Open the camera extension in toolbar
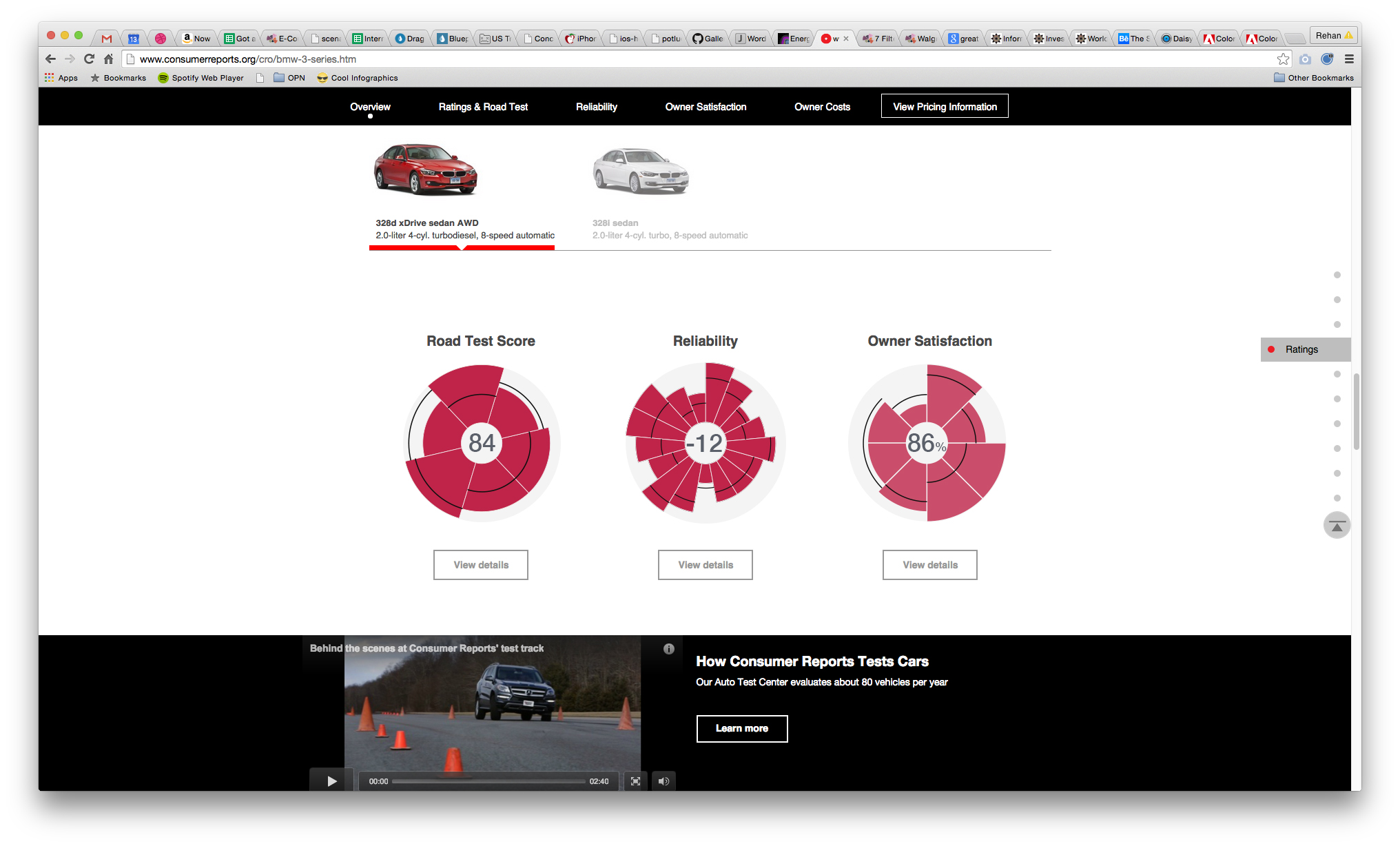Image resolution: width=1400 pixels, height=846 pixels. pyautogui.click(x=1305, y=59)
